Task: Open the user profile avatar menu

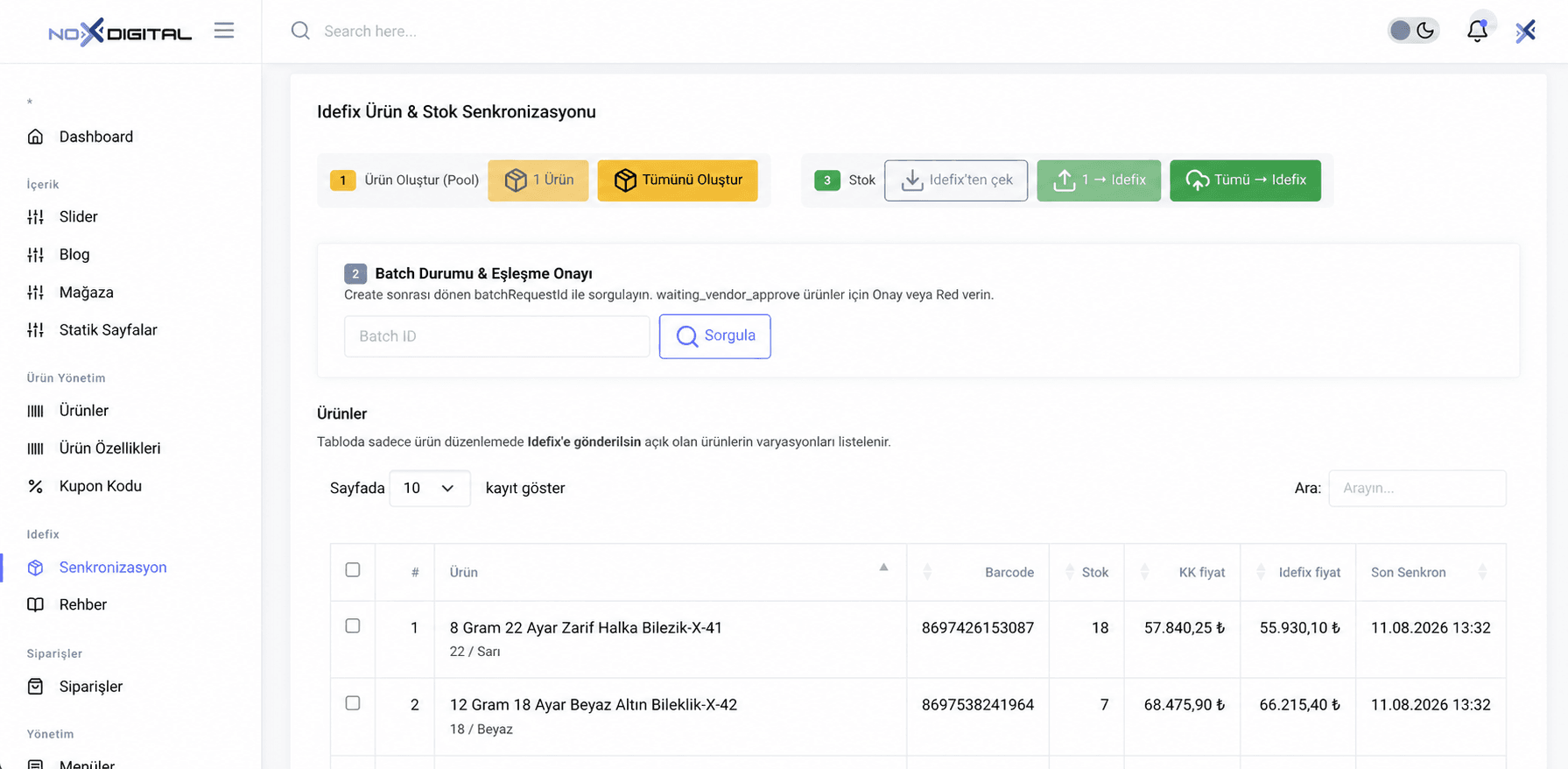Action: pos(1526,31)
